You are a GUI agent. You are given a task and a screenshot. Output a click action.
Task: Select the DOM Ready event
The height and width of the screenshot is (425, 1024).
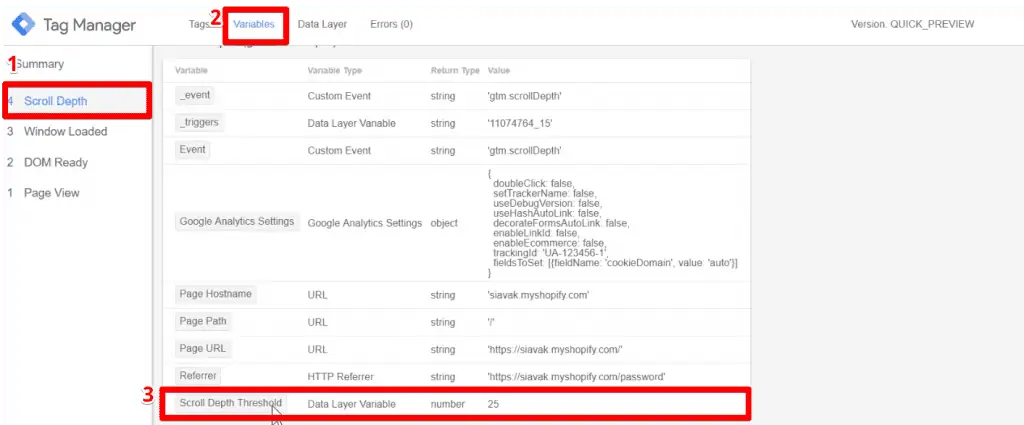(56, 162)
